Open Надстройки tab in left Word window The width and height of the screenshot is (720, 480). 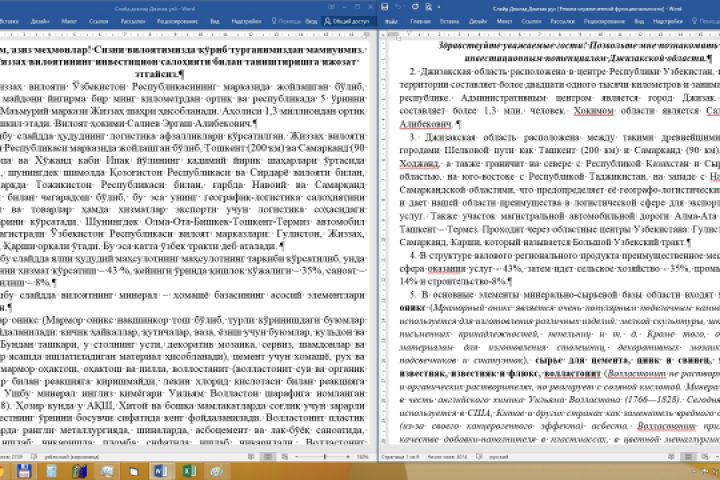tap(246, 21)
